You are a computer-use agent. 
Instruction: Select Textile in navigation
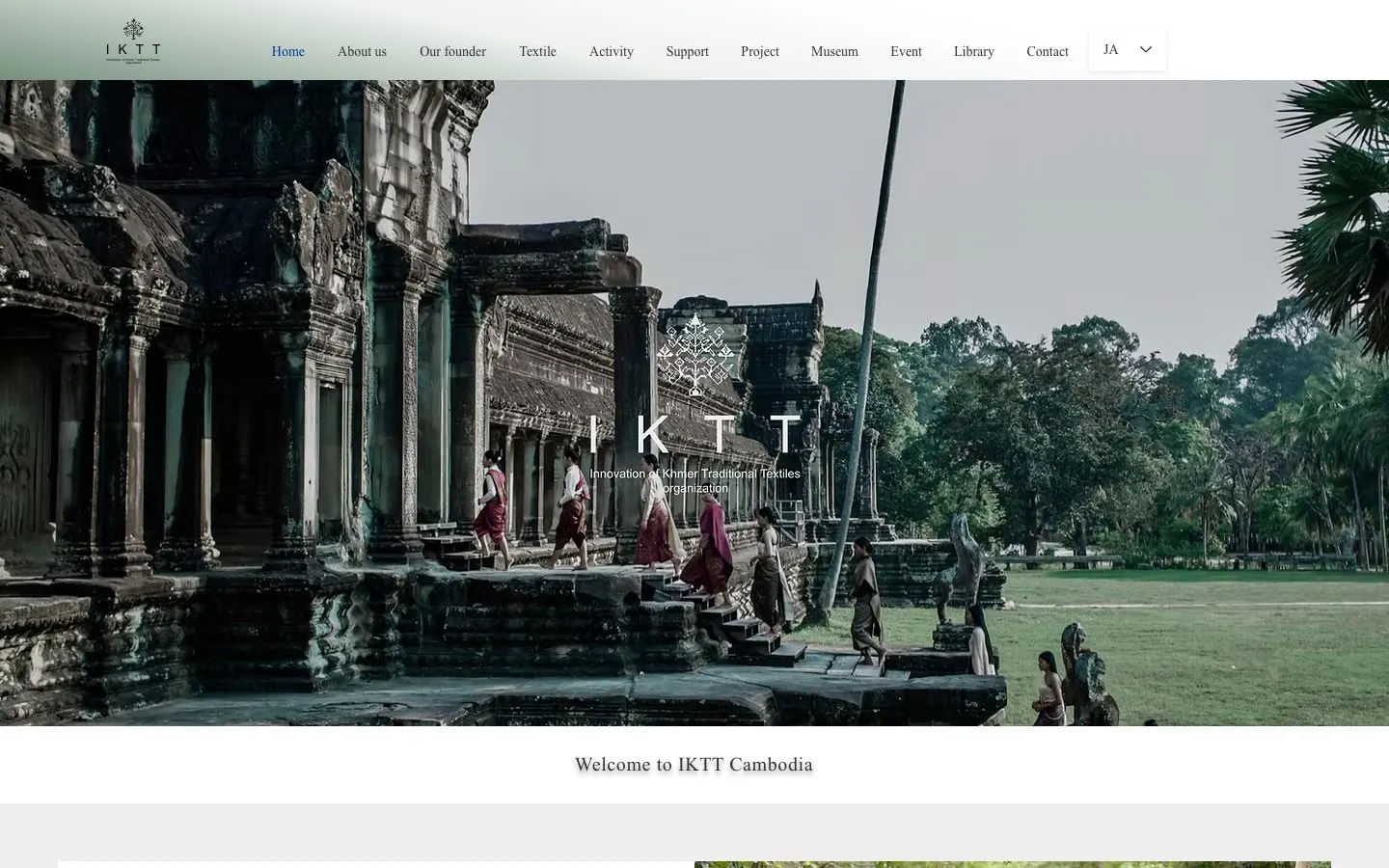(537, 52)
